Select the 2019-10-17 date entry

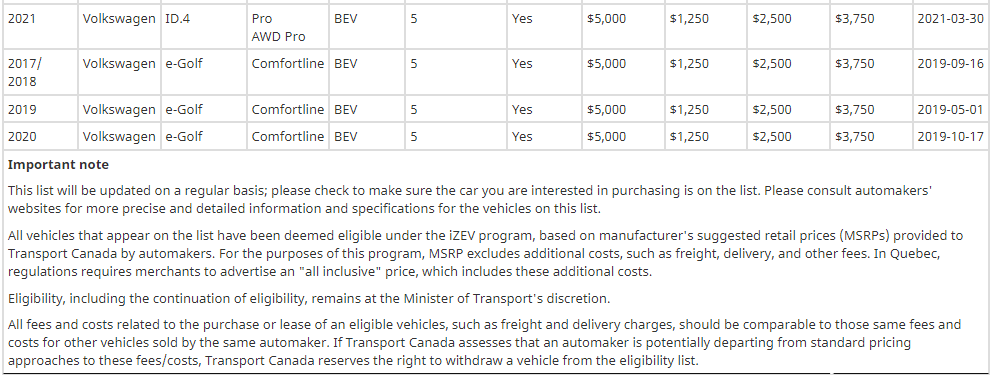coord(951,137)
